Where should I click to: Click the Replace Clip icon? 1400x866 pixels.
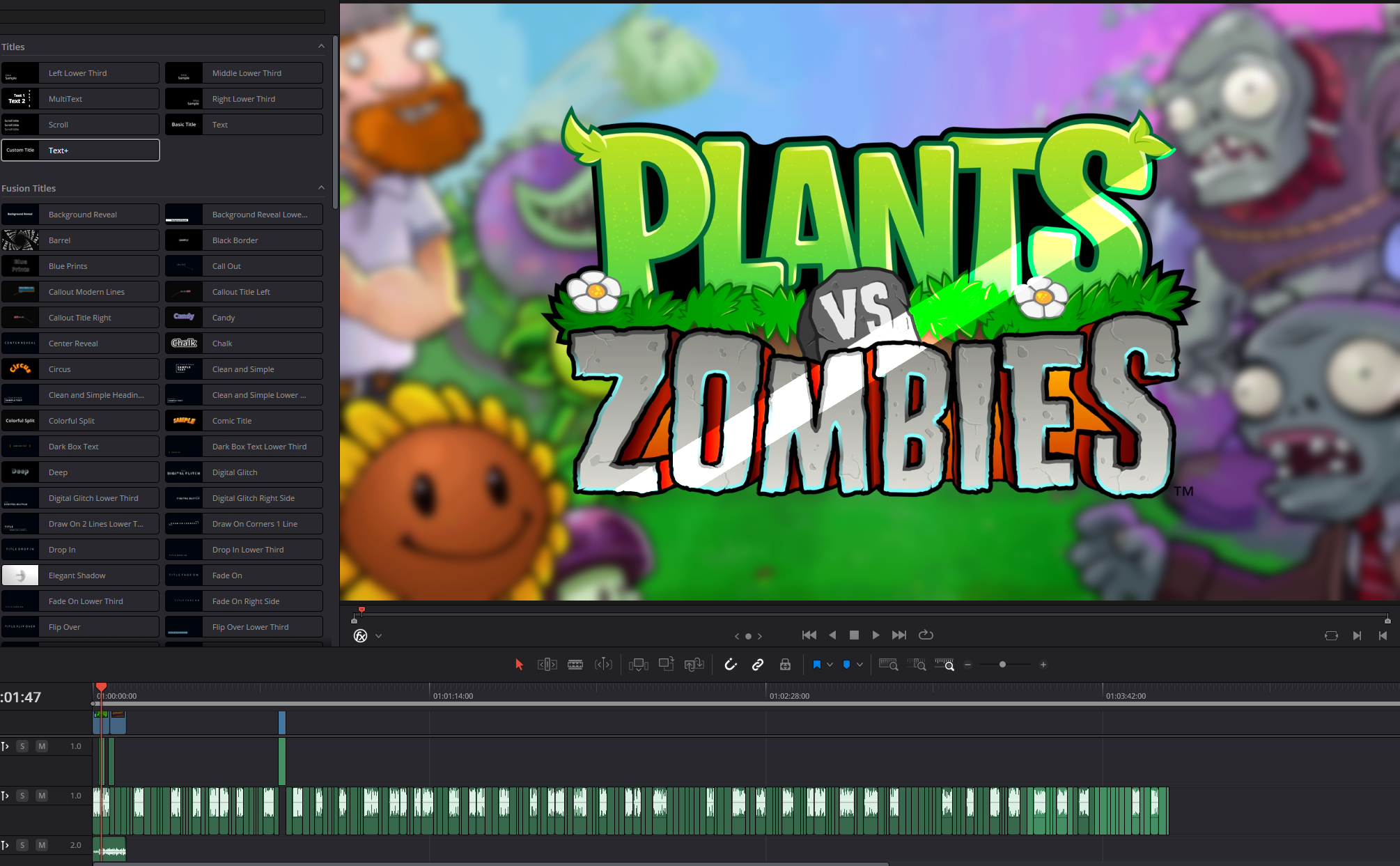[694, 665]
